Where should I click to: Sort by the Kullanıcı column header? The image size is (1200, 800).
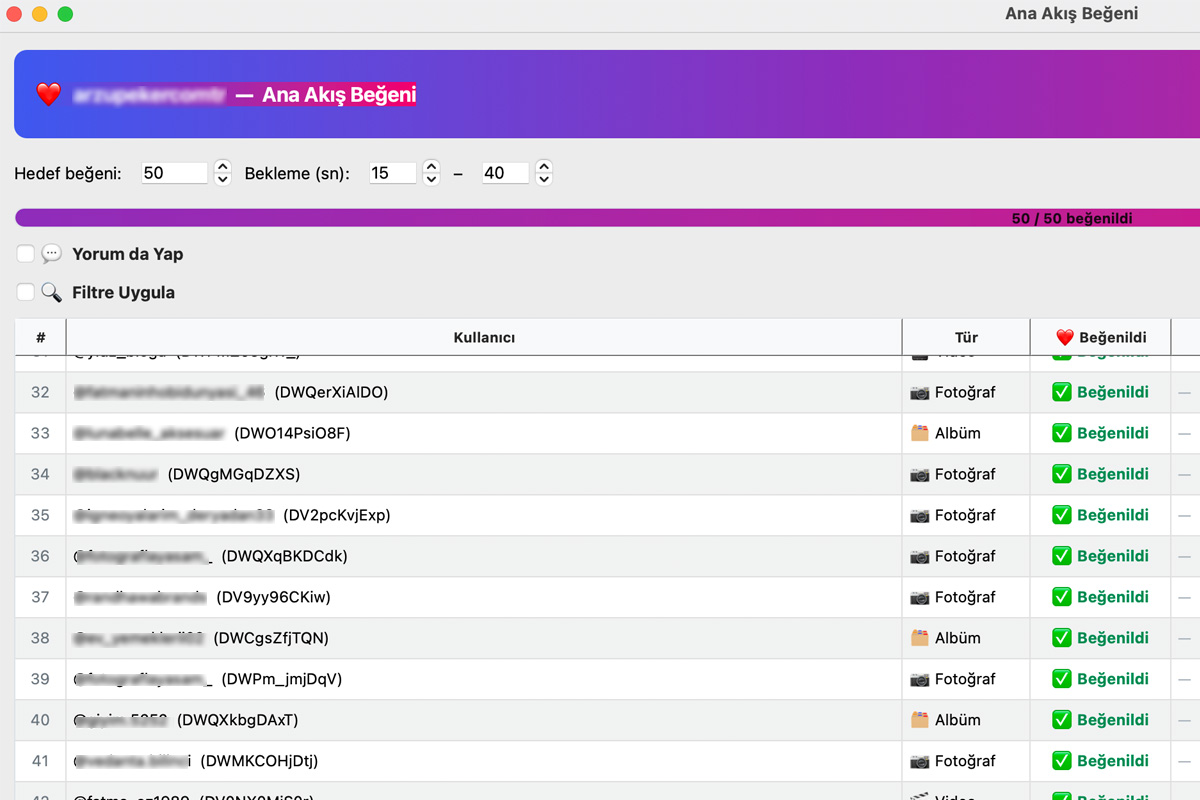[x=484, y=338]
